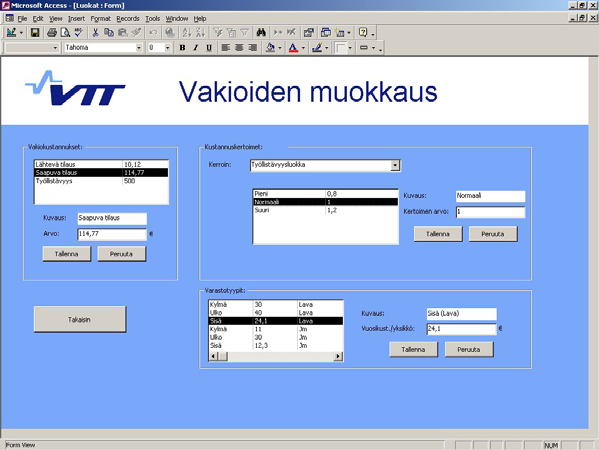Click the Insert Hyperlink globe icon
The height and width of the screenshot is (450, 599).
pos(170,32)
